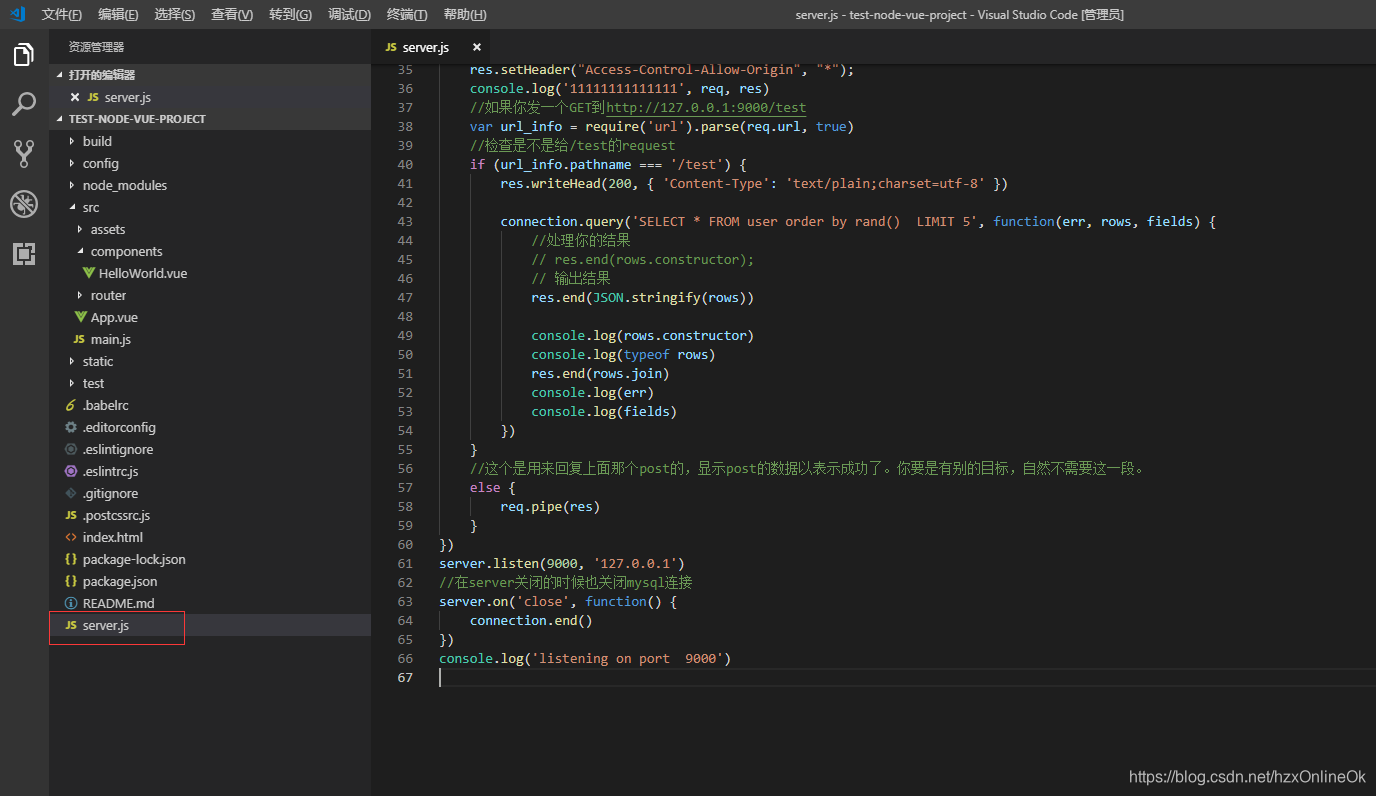Open the Explorer view in the activity bar
This screenshot has width=1376, height=796.
[24, 56]
